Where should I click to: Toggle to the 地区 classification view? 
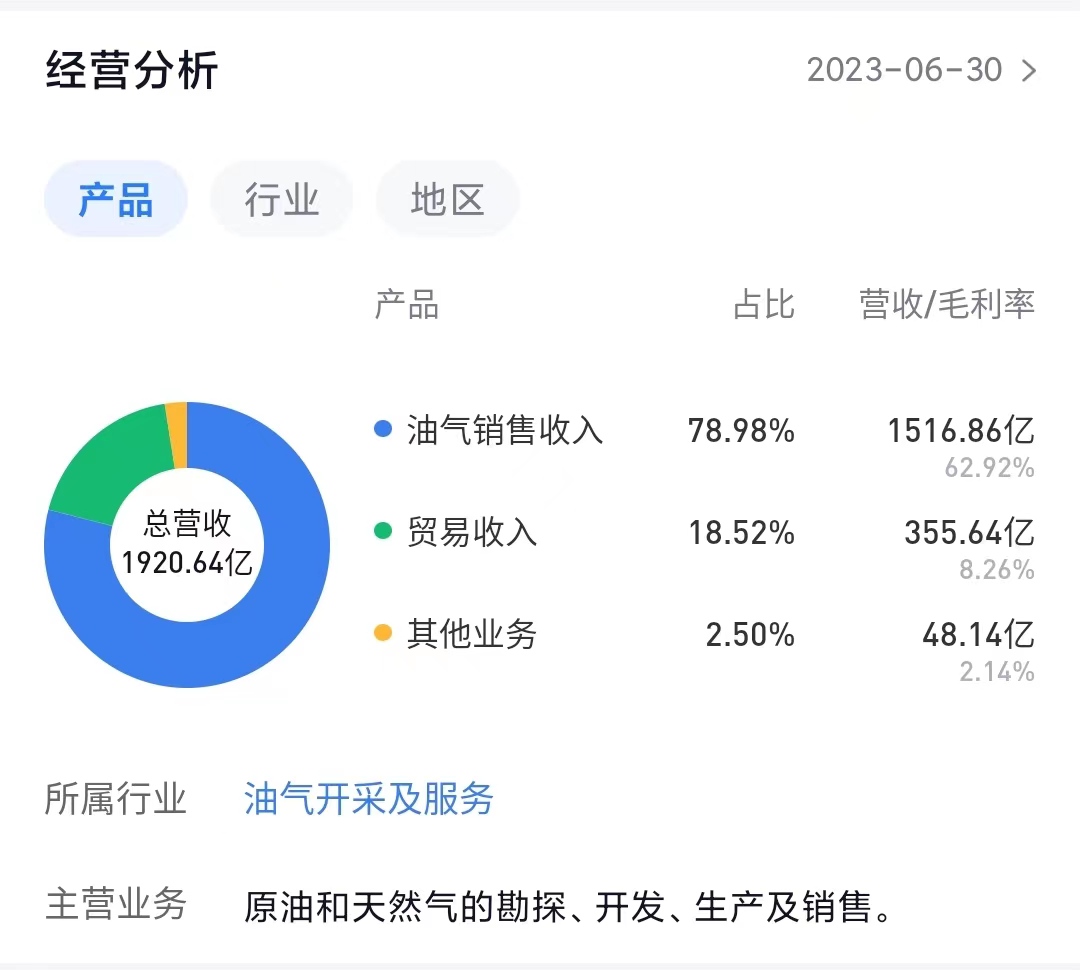click(447, 199)
